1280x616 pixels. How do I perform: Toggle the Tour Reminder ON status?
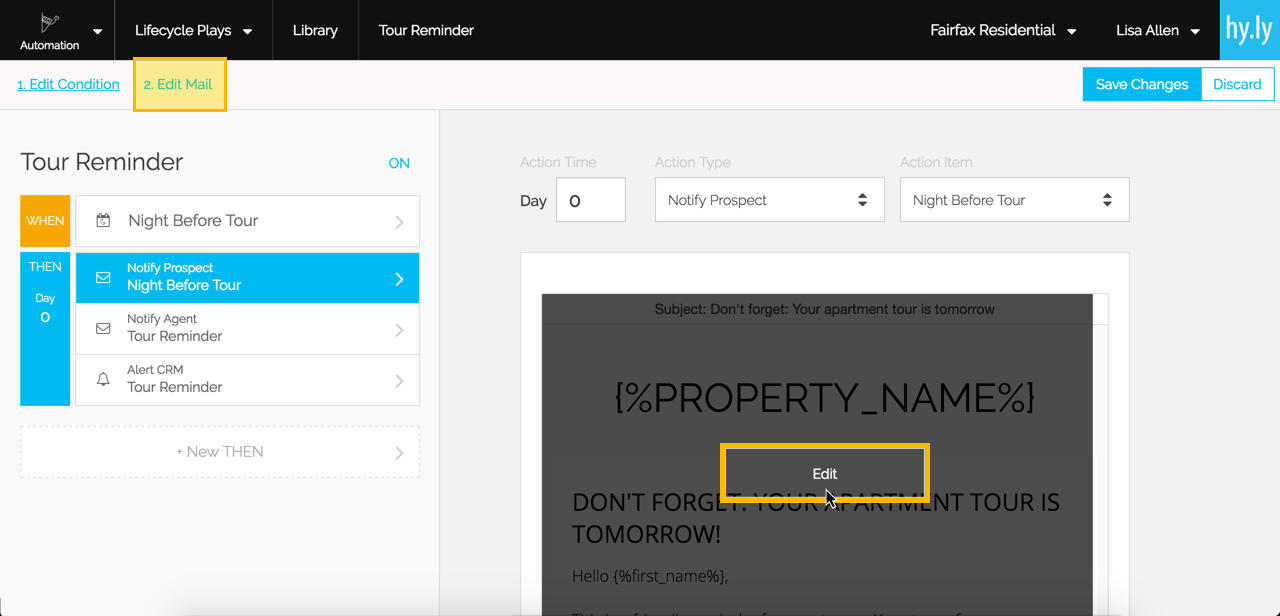[x=399, y=163]
